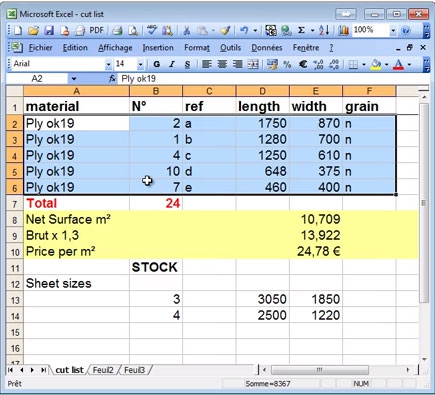
Task: Switch to the Feuil2 sheet tab
Action: coord(103,370)
